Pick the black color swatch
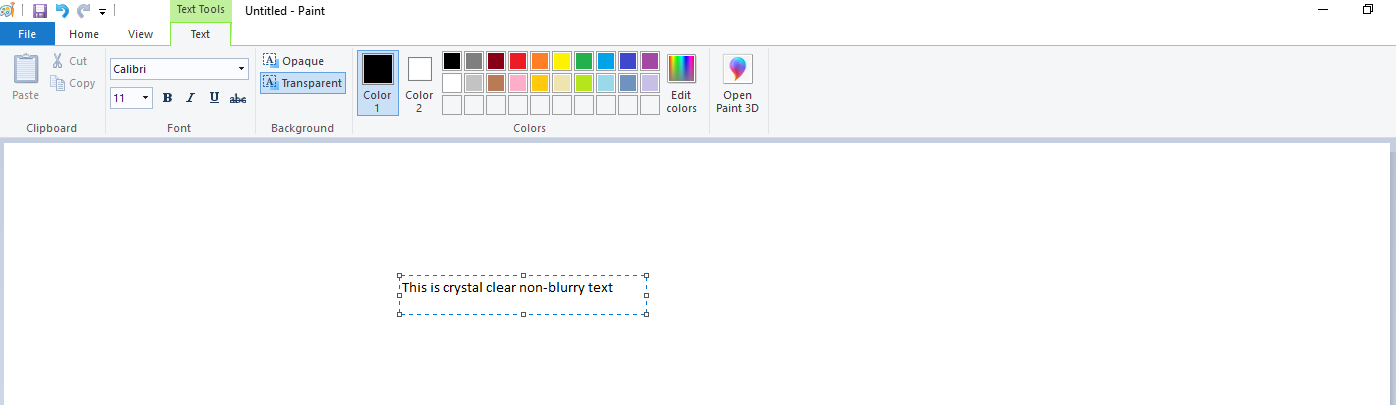Viewport: 1396px width, 405px height. tap(452, 61)
